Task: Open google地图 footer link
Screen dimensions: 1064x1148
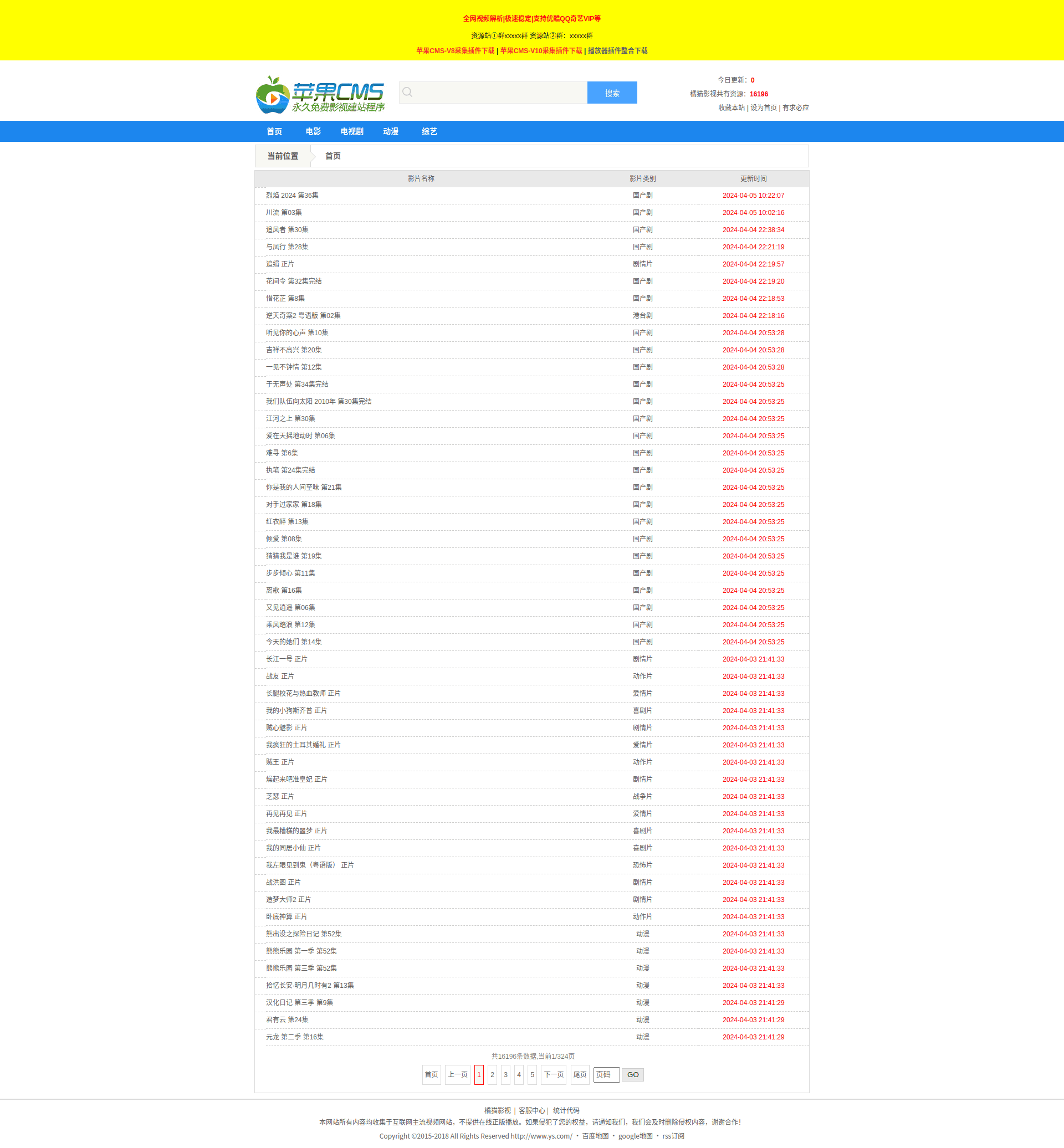Action: coord(635,1136)
